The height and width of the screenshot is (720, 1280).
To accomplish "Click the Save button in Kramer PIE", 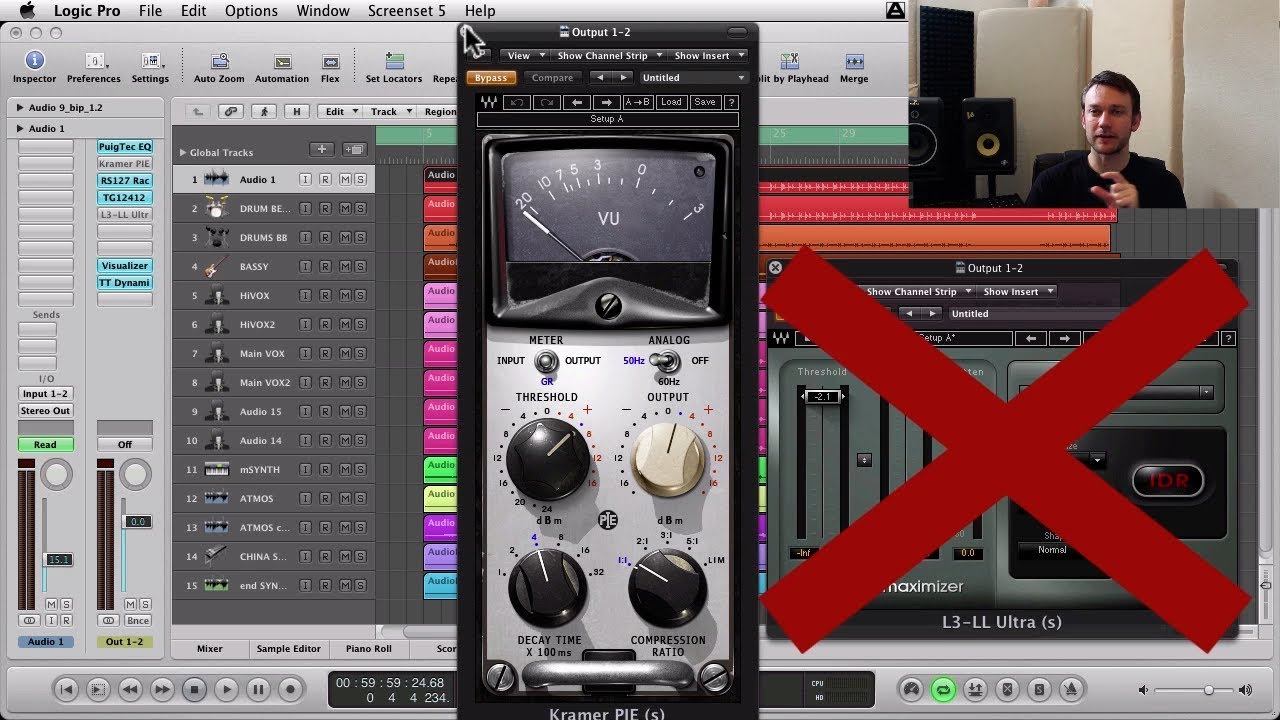I will point(705,102).
